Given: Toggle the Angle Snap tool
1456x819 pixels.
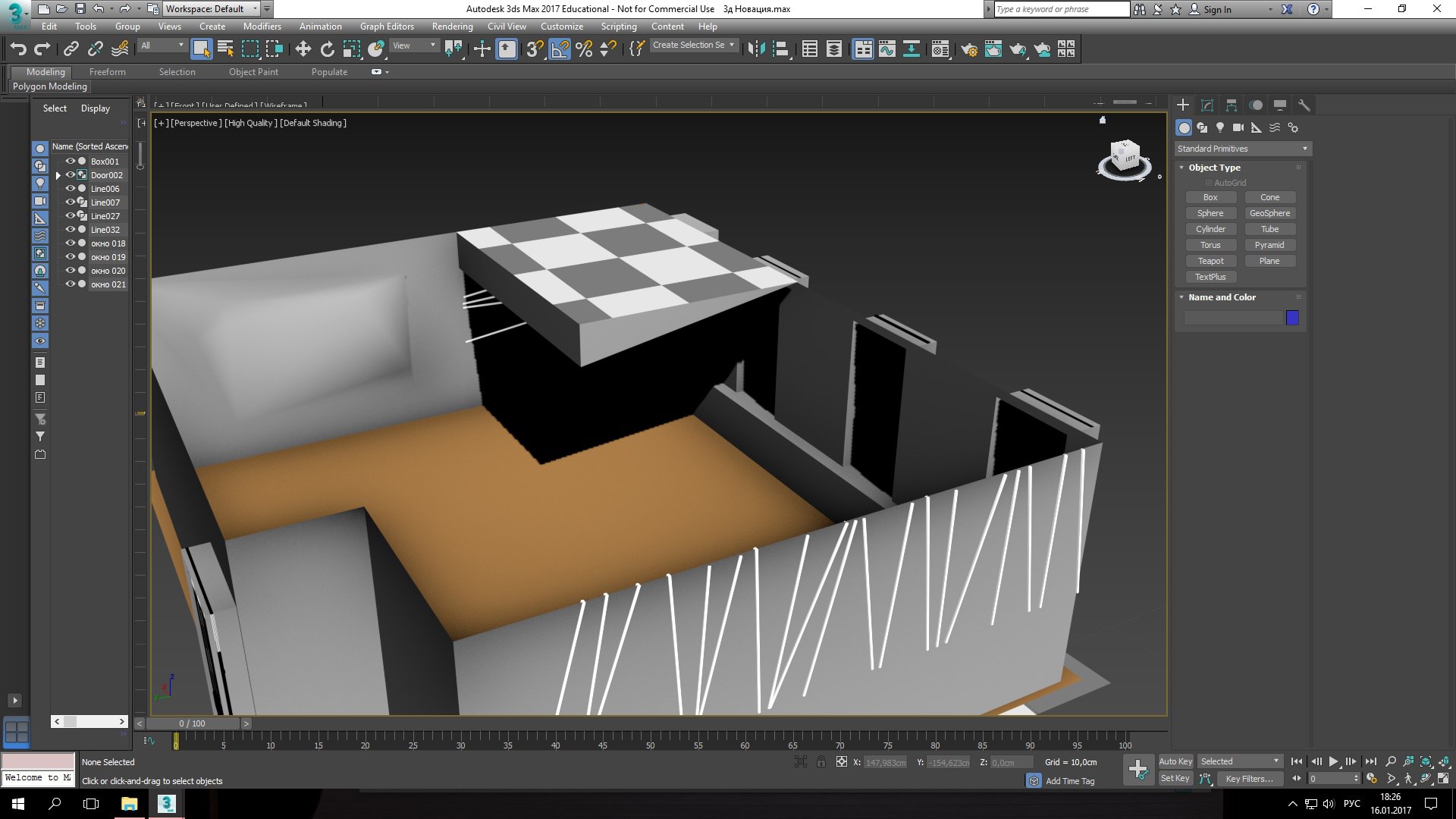Looking at the screenshot, I should [x=560, y=49].
